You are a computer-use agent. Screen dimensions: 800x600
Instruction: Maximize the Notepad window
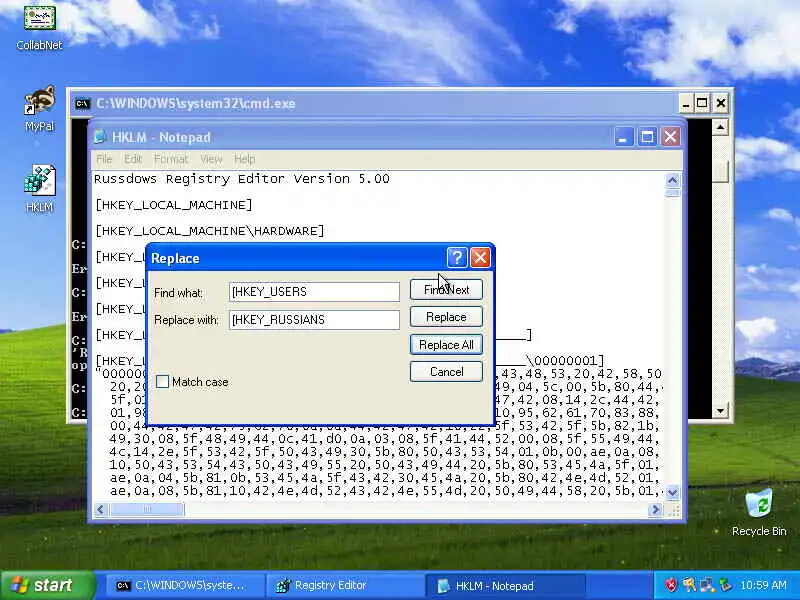[x=647, y=137]
